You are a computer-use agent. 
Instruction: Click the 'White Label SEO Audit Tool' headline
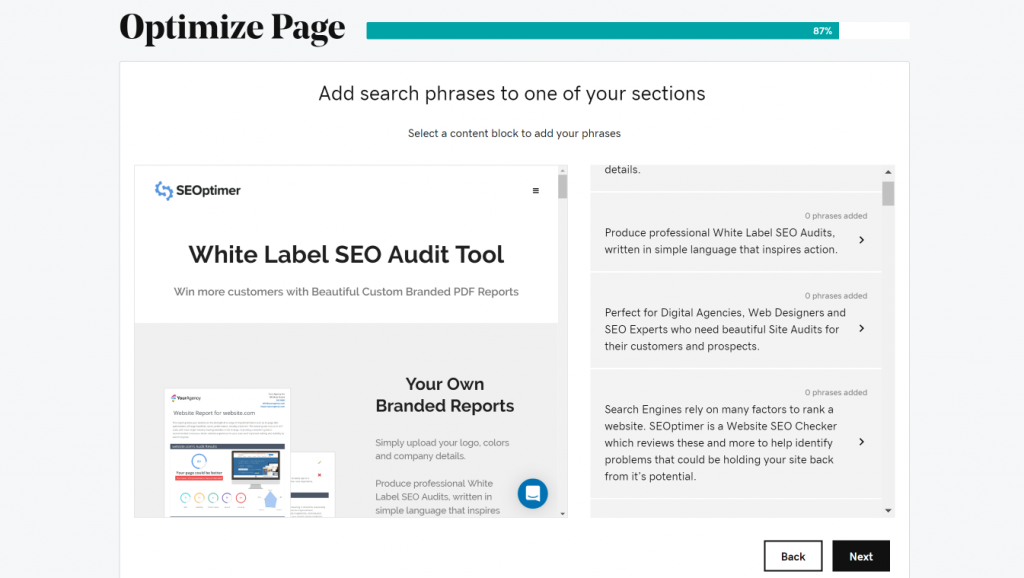pos(345,254)
